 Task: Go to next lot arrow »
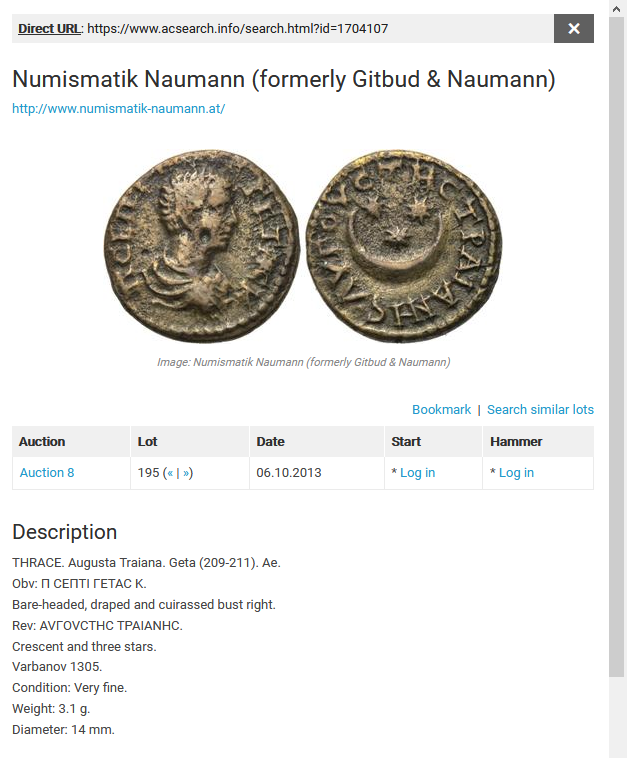click(x=186, y=473)
